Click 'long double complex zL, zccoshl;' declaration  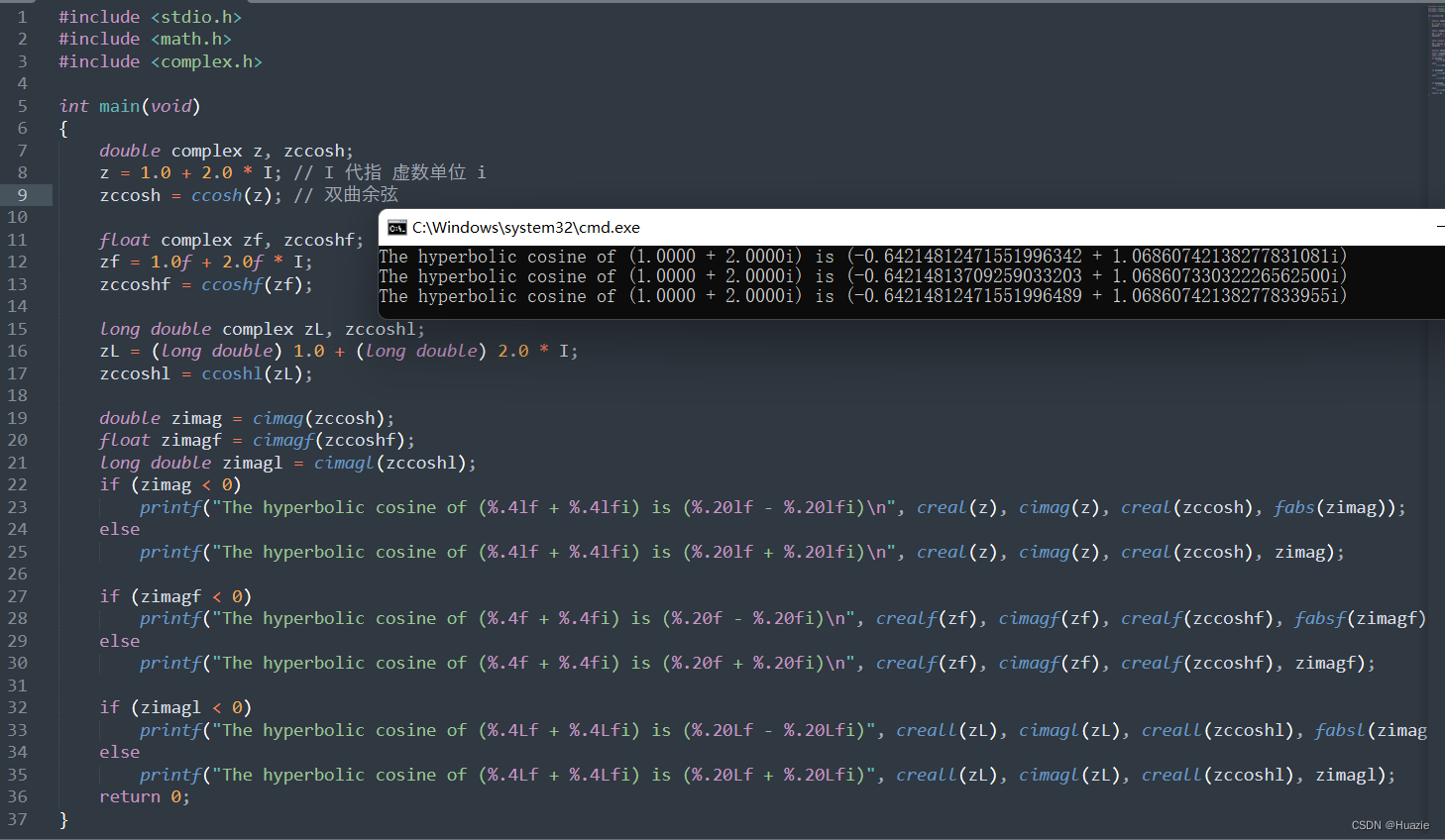[x=262, y=329]
